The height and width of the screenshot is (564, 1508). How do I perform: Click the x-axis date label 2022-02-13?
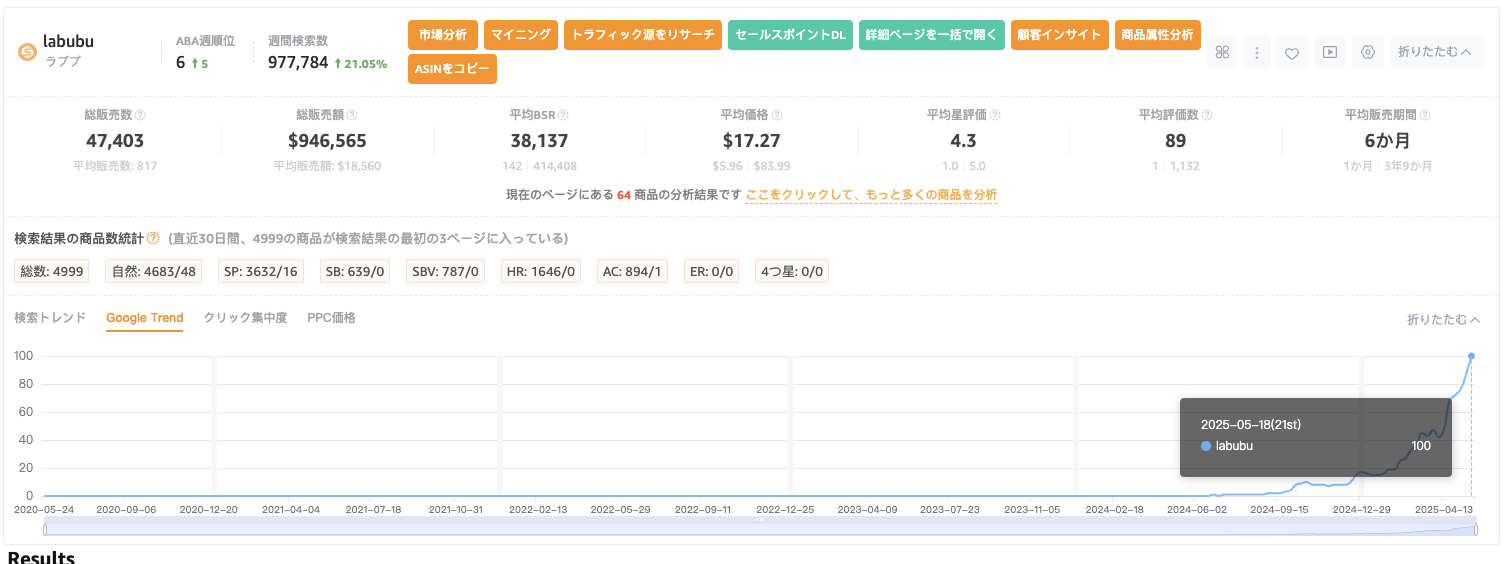(x=539, y=509)
